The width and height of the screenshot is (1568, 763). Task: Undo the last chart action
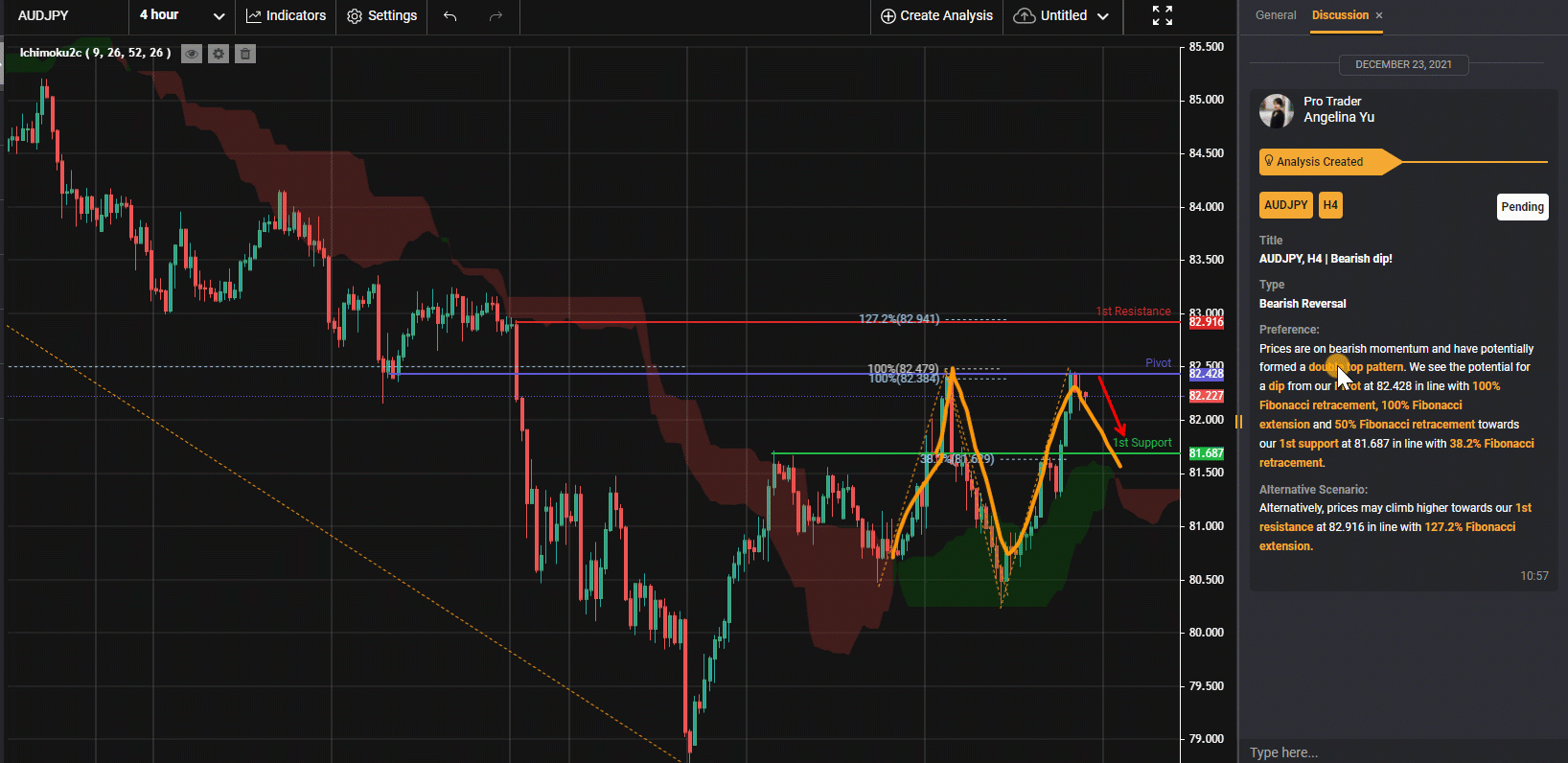coord(450,15)
